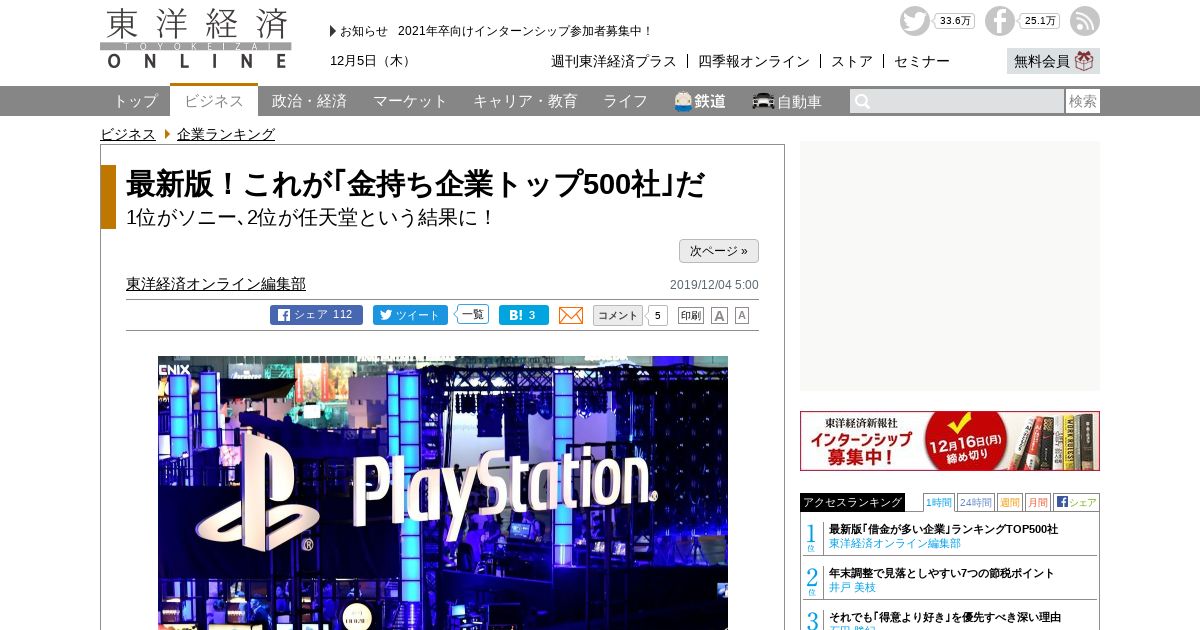This screenshot has width=1200, height=630.
Task: Click Twitter follower count 33.6万
Action: click(x=955, y=21)
